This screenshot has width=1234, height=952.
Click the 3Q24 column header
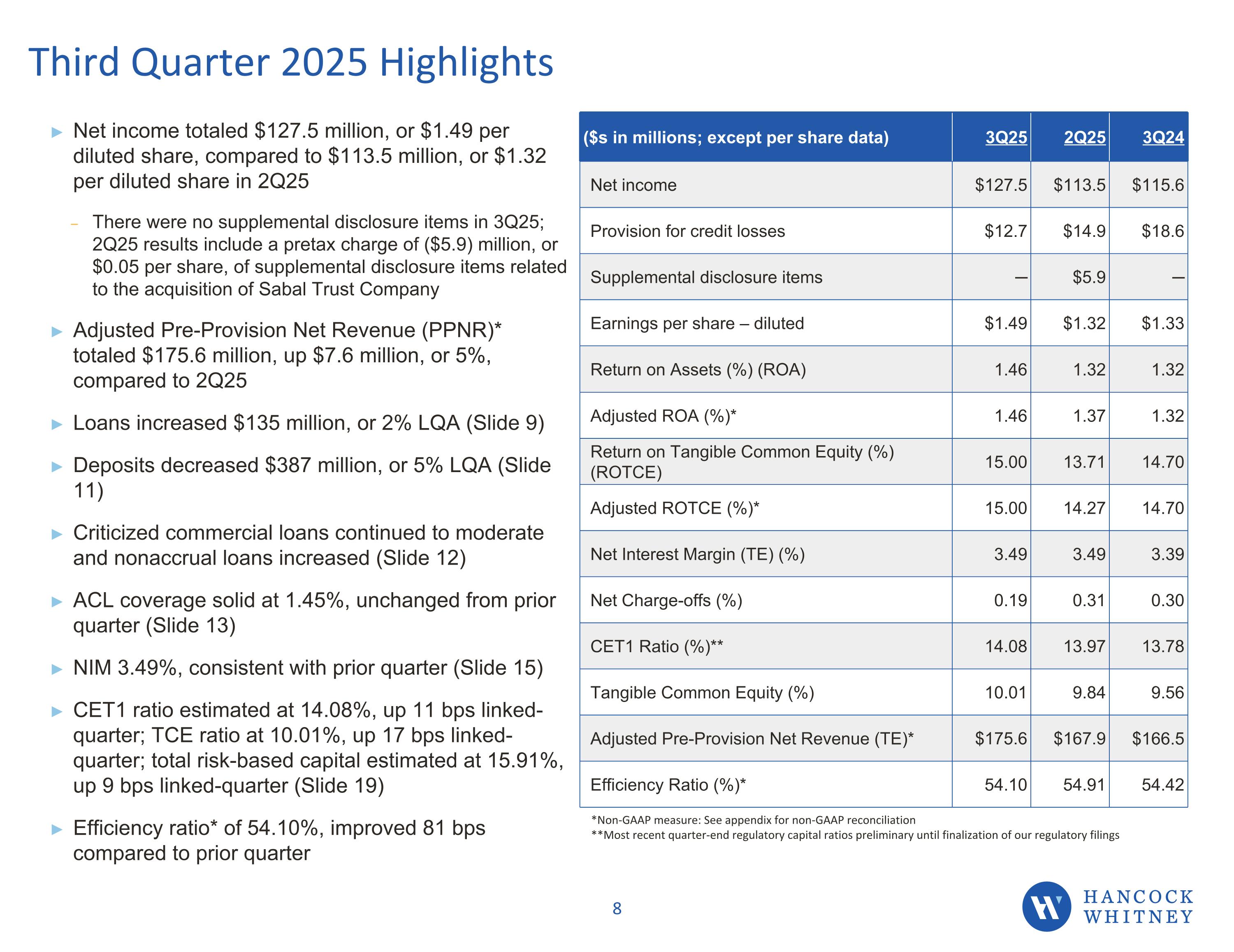[1163, 137]
